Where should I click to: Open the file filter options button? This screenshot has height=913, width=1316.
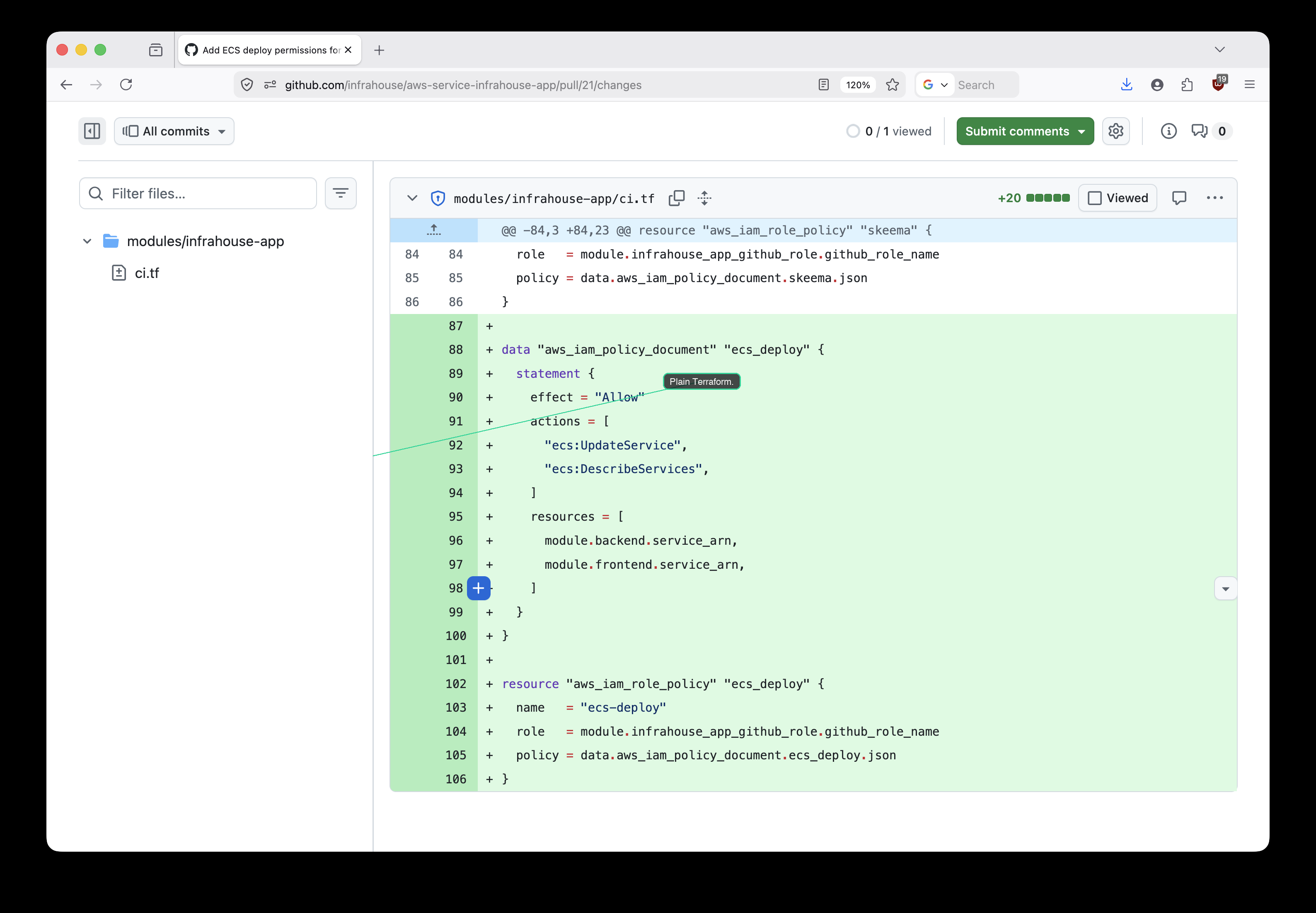pos(341,193)
